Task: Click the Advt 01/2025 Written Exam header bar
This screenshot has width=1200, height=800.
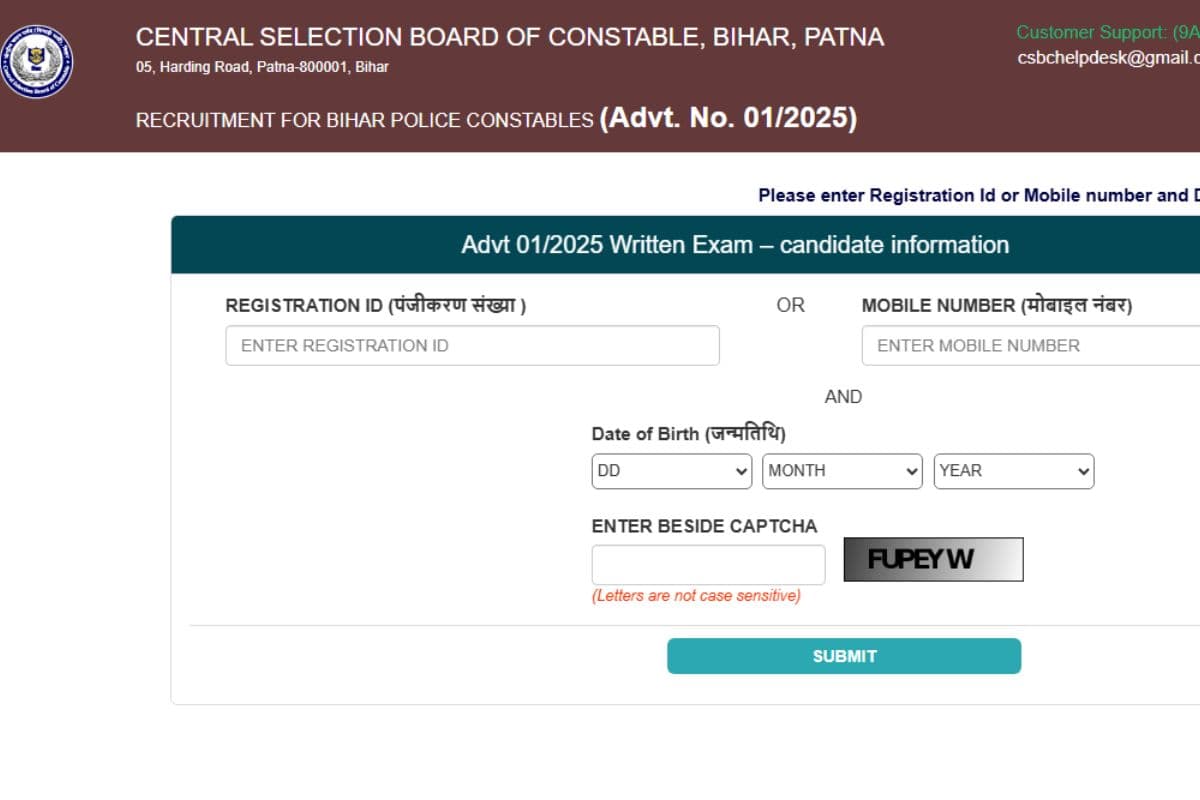Action: [735, 244]
